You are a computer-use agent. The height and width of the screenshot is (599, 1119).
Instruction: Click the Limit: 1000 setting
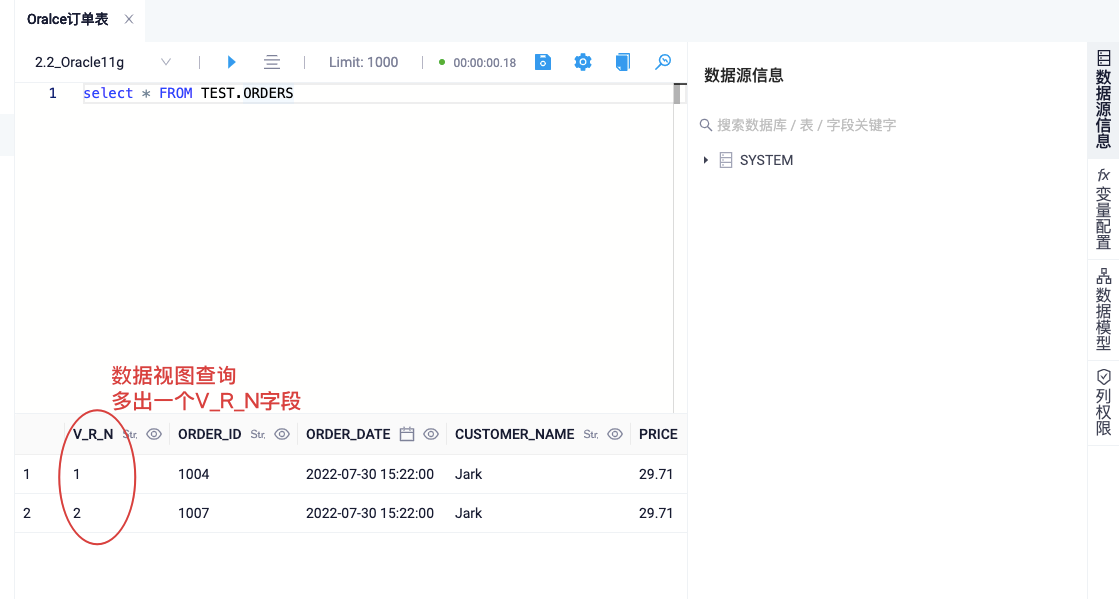(363, 62)
